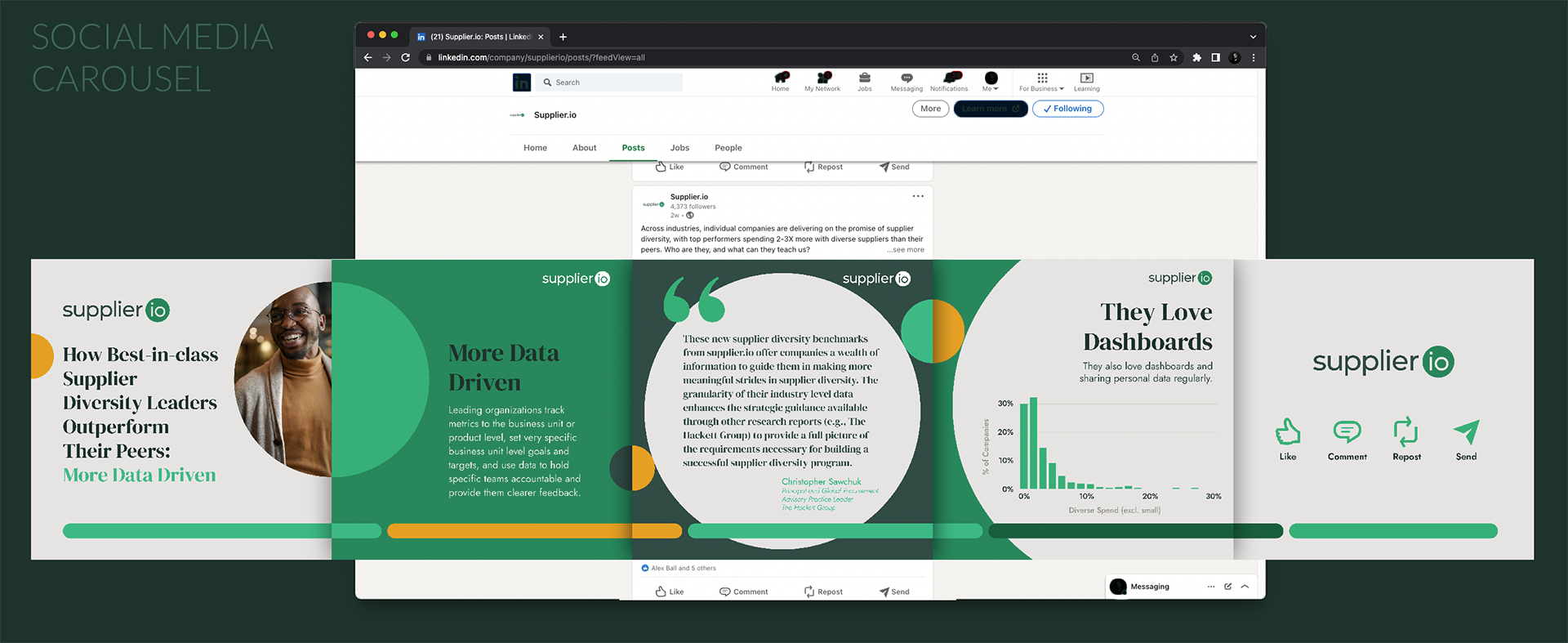Open the three-dot menu on Supplier.io post
Image resolution: width=1568 pixels, height=643 pixels.
pos(918,196)
